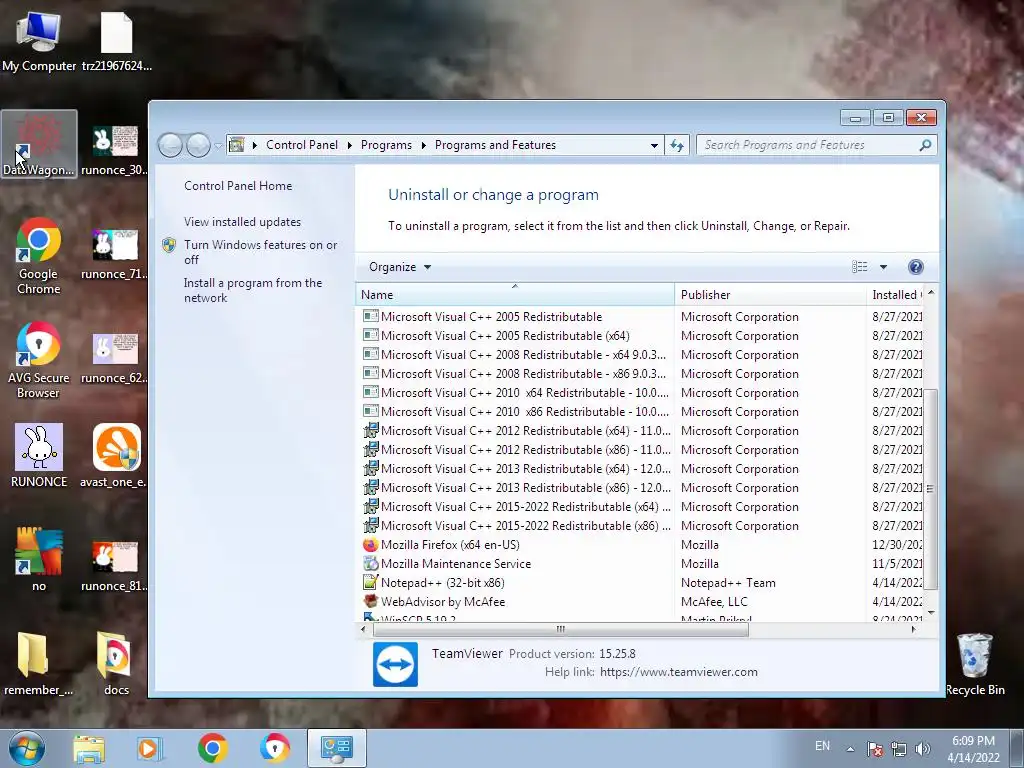Click the Forward navigation arrow
1024x768 pixels.
198,145
